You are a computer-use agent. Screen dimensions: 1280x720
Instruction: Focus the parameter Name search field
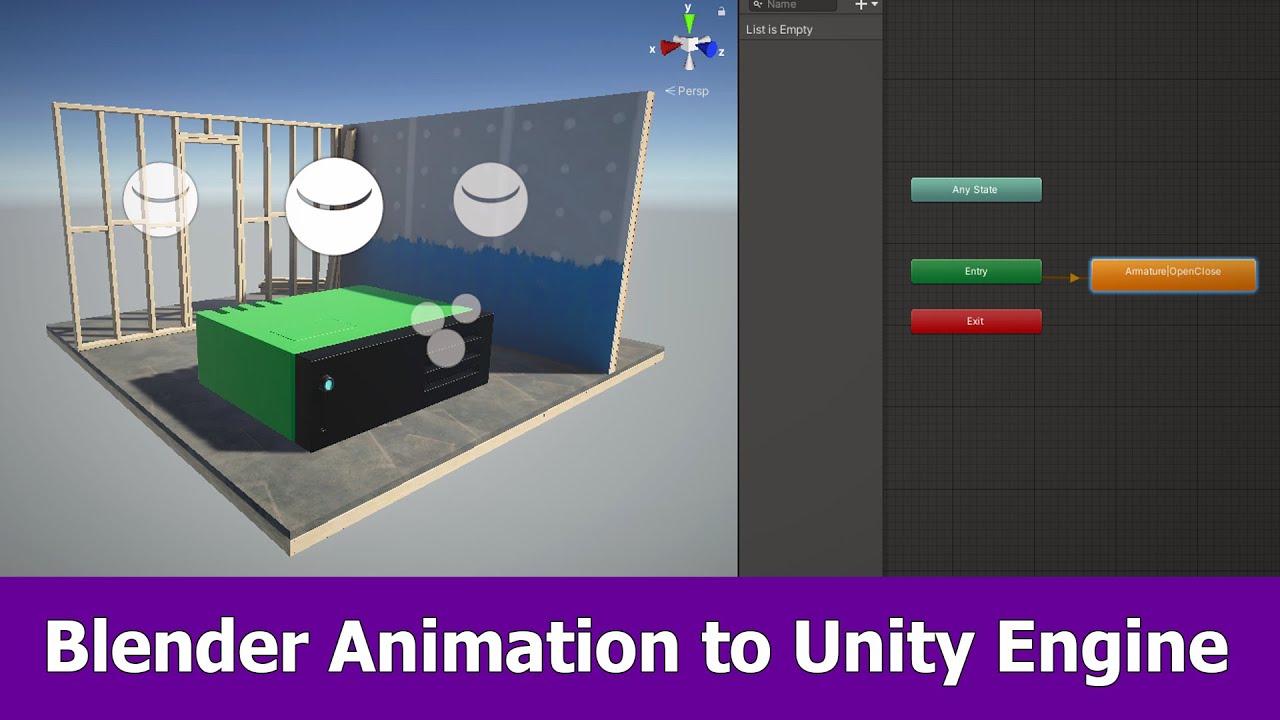tap(792, 5)
